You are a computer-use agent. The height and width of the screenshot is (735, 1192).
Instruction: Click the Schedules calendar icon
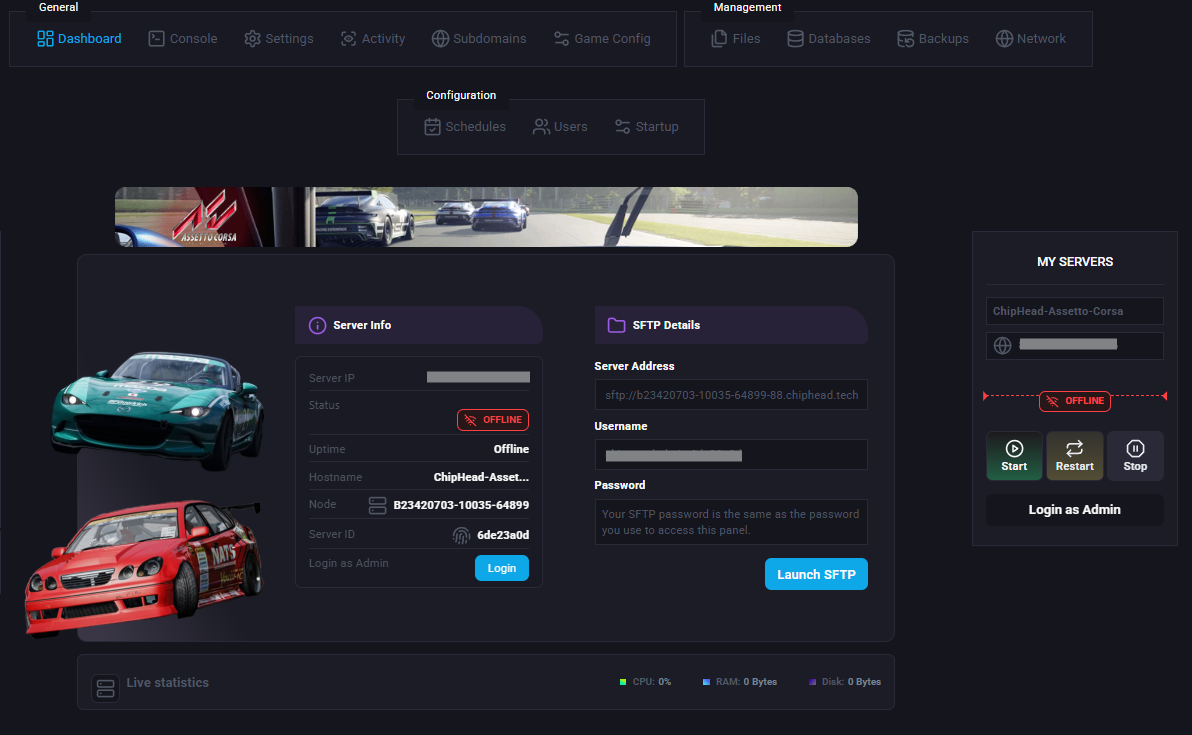tap(433, 127)
